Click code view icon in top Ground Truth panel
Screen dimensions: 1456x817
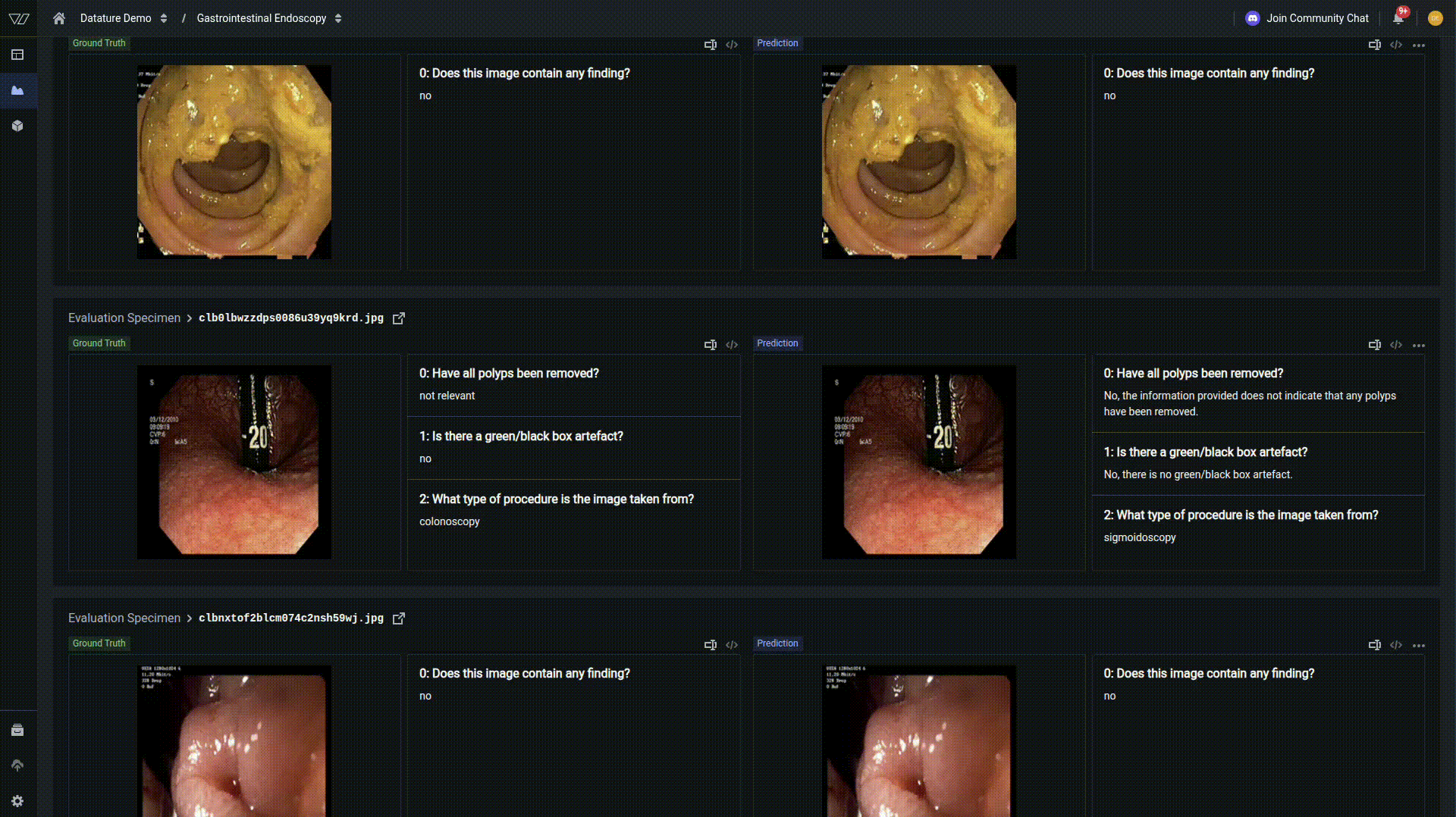(x=732, y=45)
